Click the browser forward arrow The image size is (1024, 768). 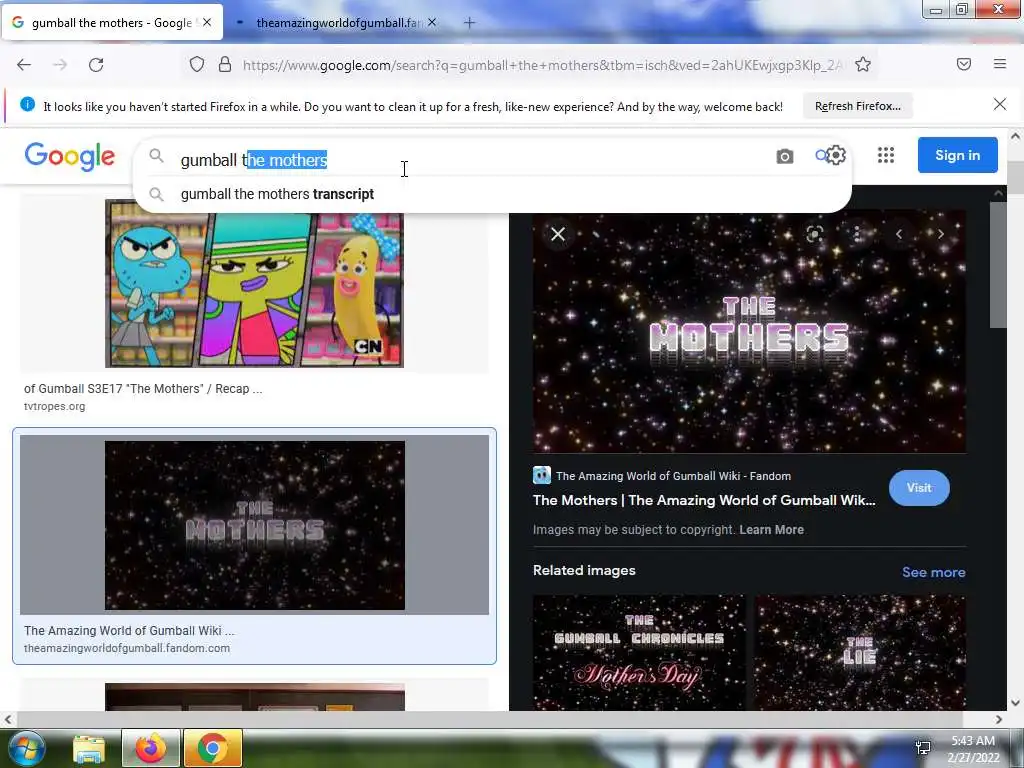tap(60, 65)
